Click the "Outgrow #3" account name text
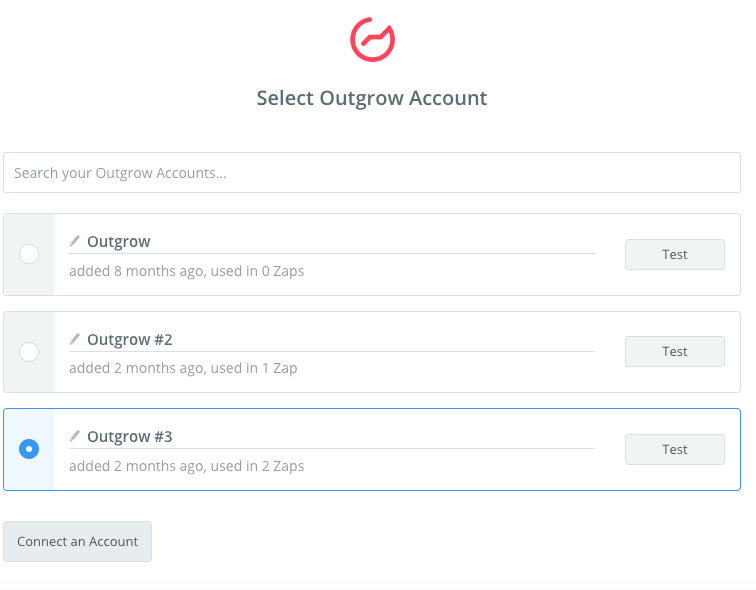The height and width of the screenshot is (590, 756). click(130, 436)
